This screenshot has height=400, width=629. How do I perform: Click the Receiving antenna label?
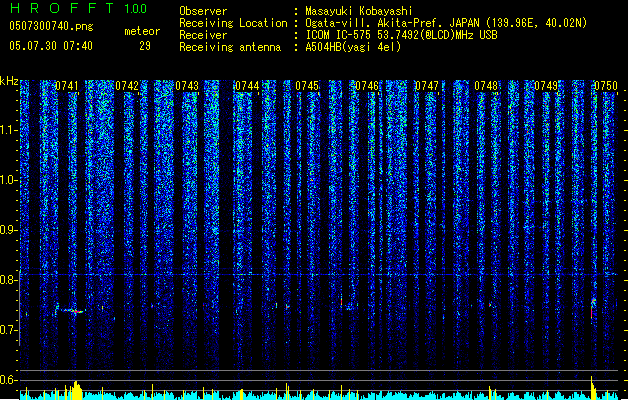230,47
